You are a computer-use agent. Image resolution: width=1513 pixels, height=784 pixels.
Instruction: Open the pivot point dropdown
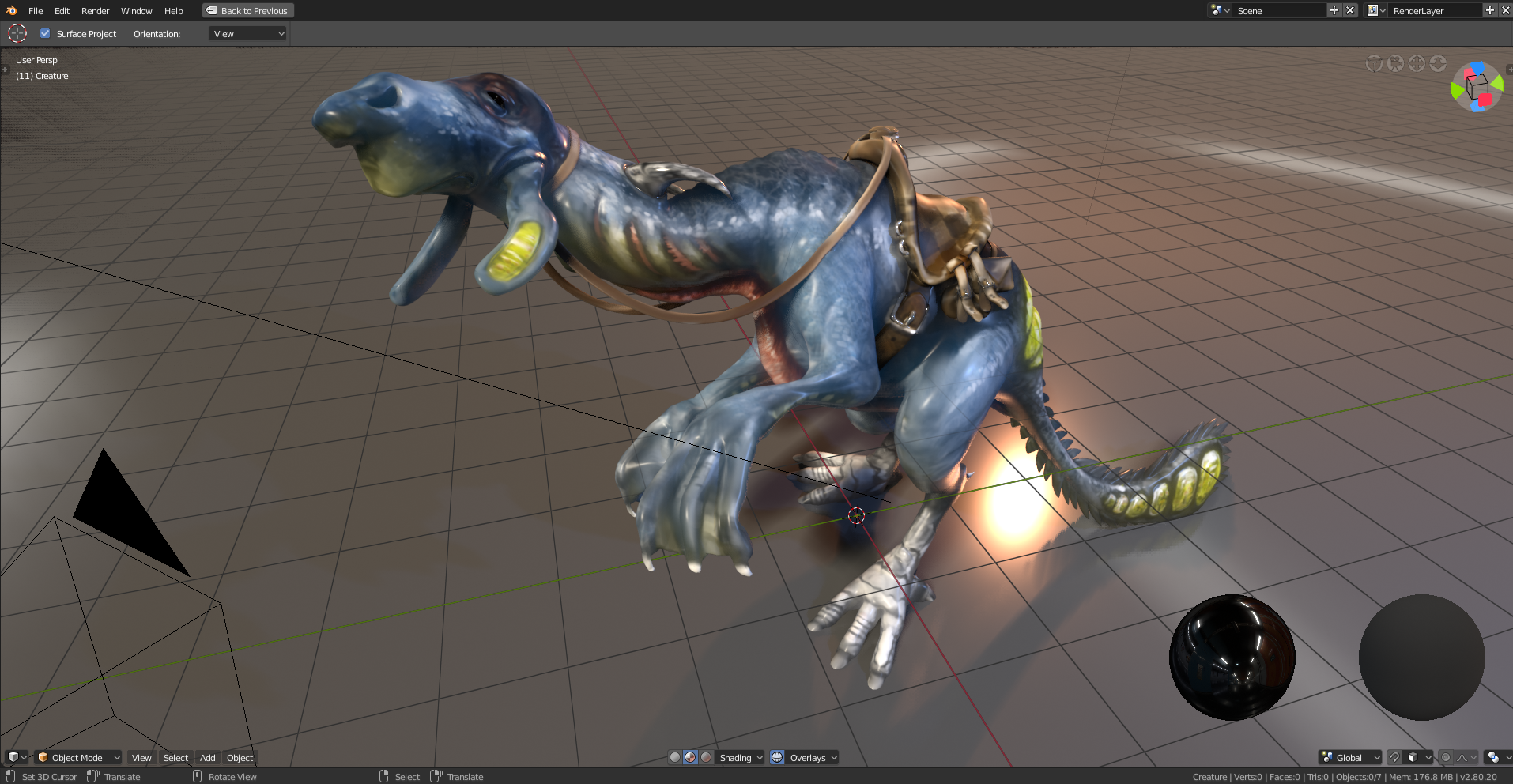[x=1498, y=757]
